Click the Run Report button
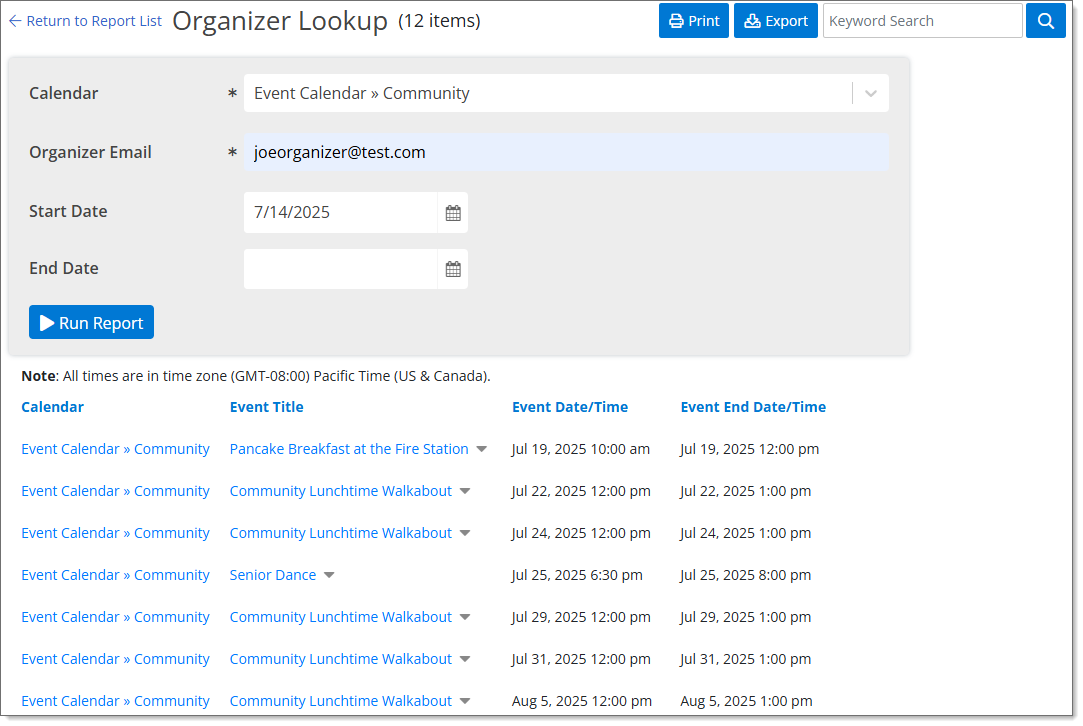Screen dimensions: 1083x726 pos(91,321)
